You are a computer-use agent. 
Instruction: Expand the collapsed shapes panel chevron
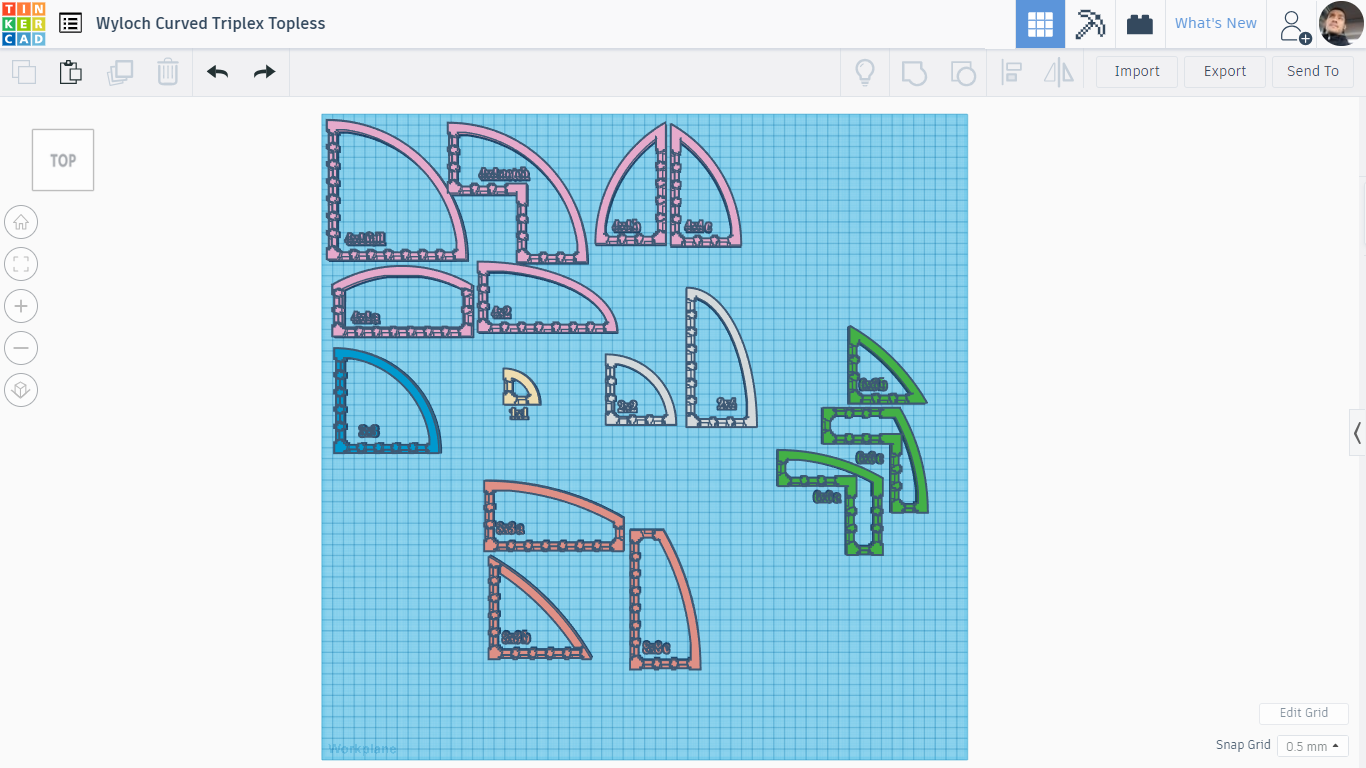tap(1357, 433)
